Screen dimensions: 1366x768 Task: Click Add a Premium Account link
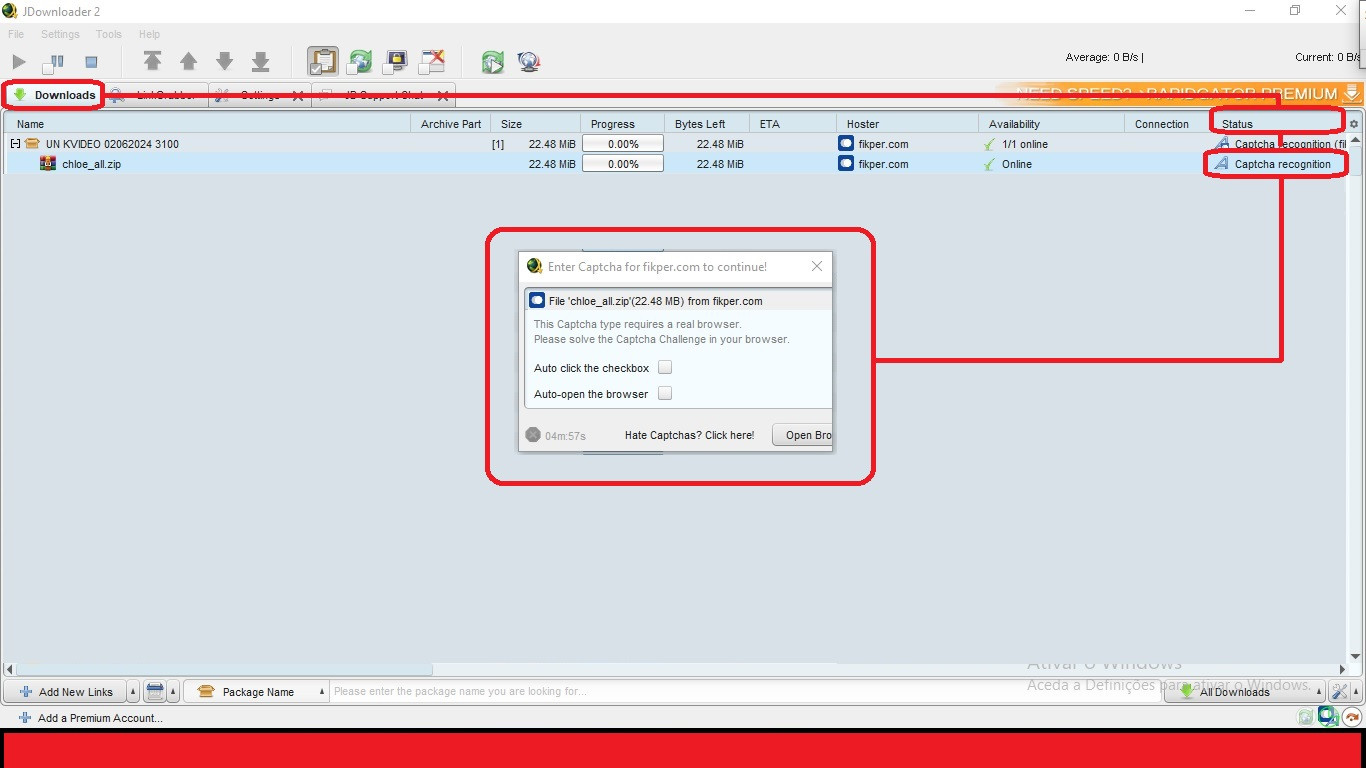pos(90,718)
